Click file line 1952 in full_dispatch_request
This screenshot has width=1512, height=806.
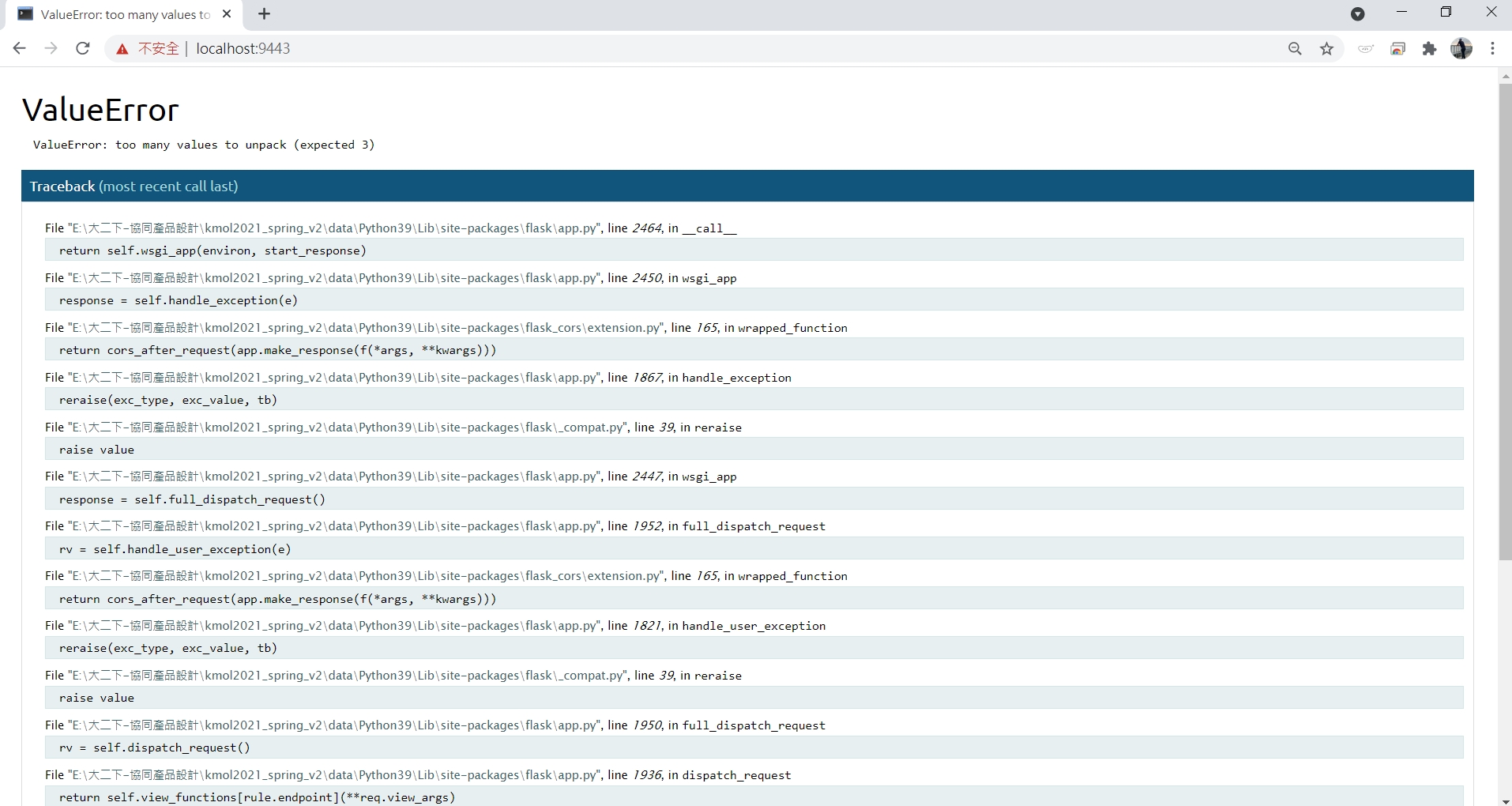pyautogui.click(x=435, y=526)
